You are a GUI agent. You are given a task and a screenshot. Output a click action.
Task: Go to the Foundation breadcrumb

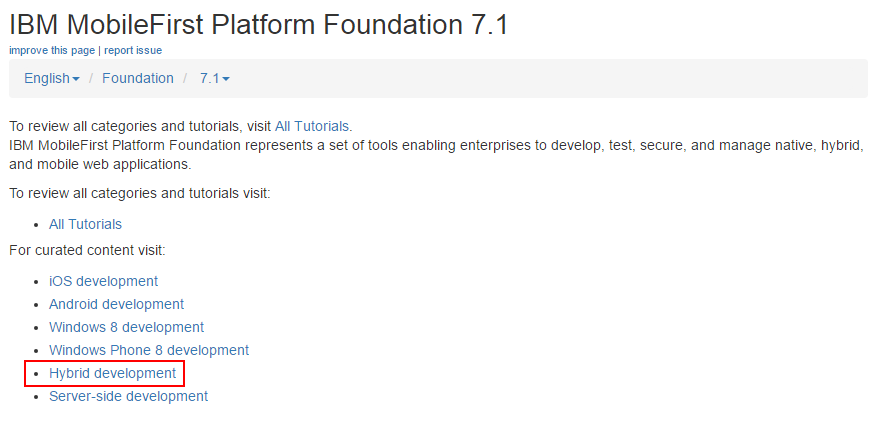coord(137,78)
